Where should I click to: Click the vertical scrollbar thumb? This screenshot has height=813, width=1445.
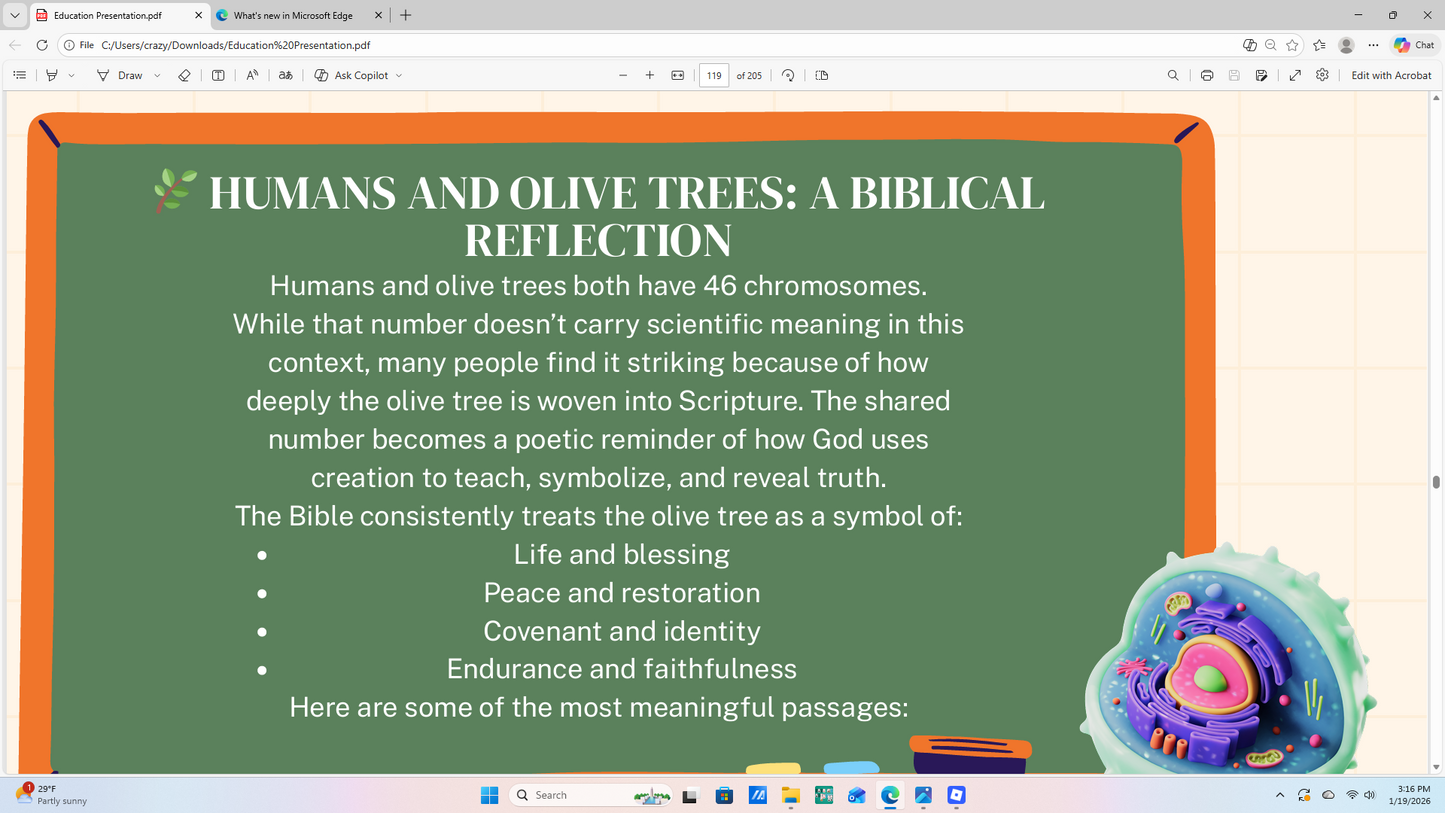tap(1437, 482)
